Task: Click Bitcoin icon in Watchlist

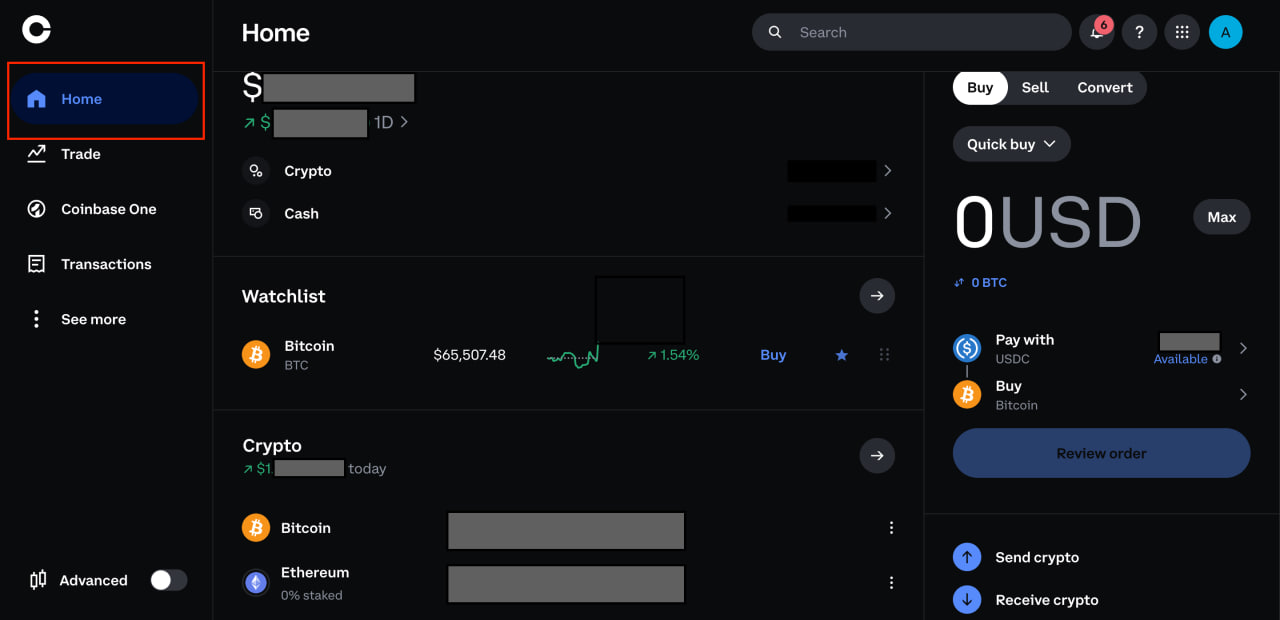Action: point(256,355)
